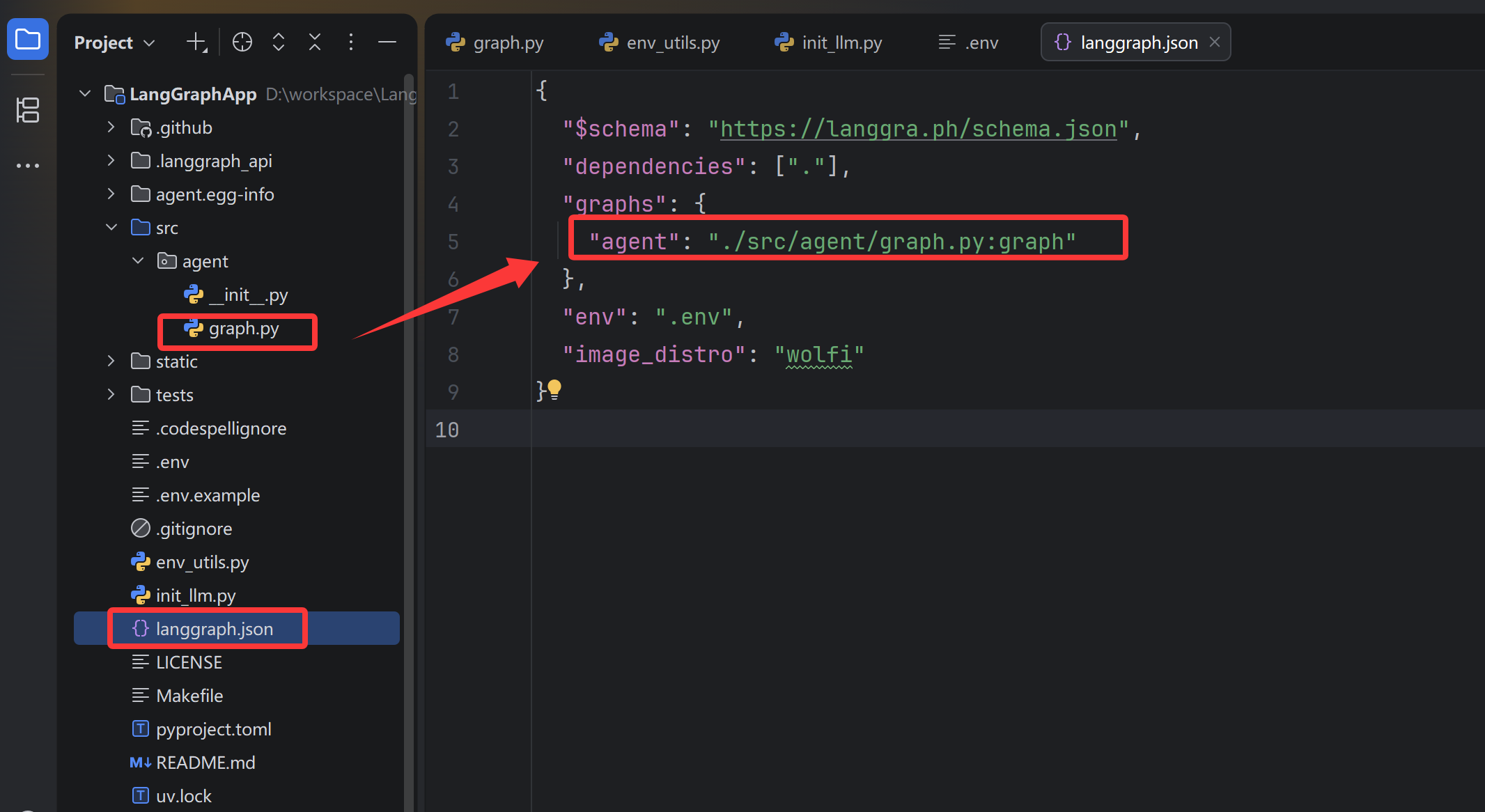Click the .gitignore ignore icon
1485x812 pixels.
(x=141, y=528)
